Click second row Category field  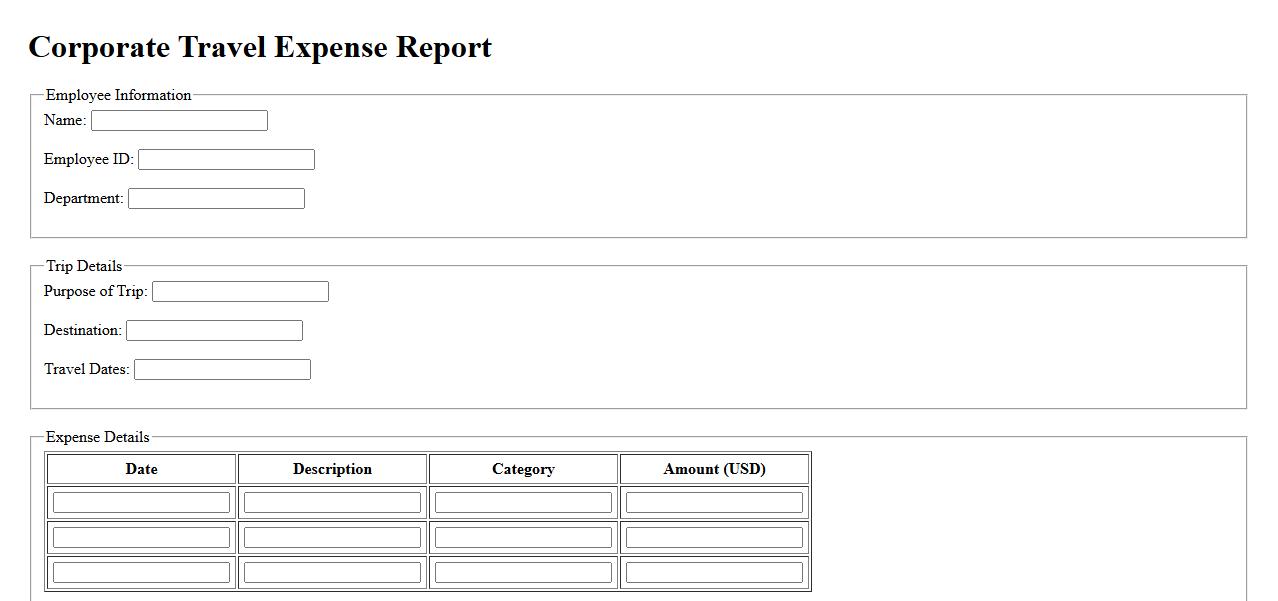(523, 537)
